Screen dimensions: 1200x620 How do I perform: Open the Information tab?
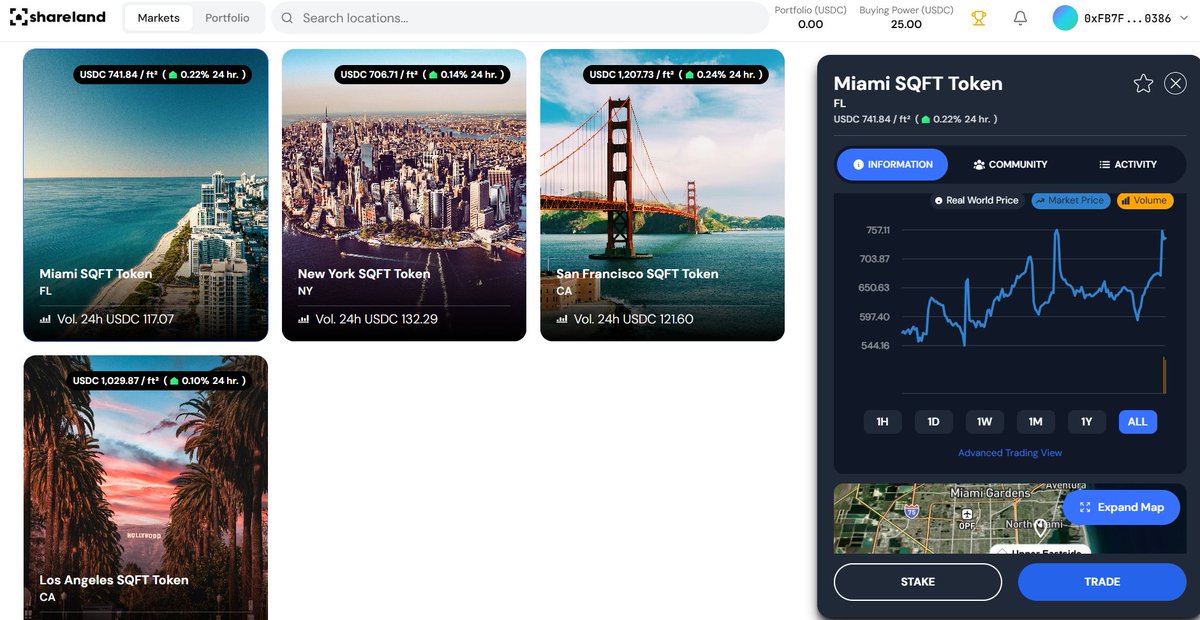[x=892, y=164]
